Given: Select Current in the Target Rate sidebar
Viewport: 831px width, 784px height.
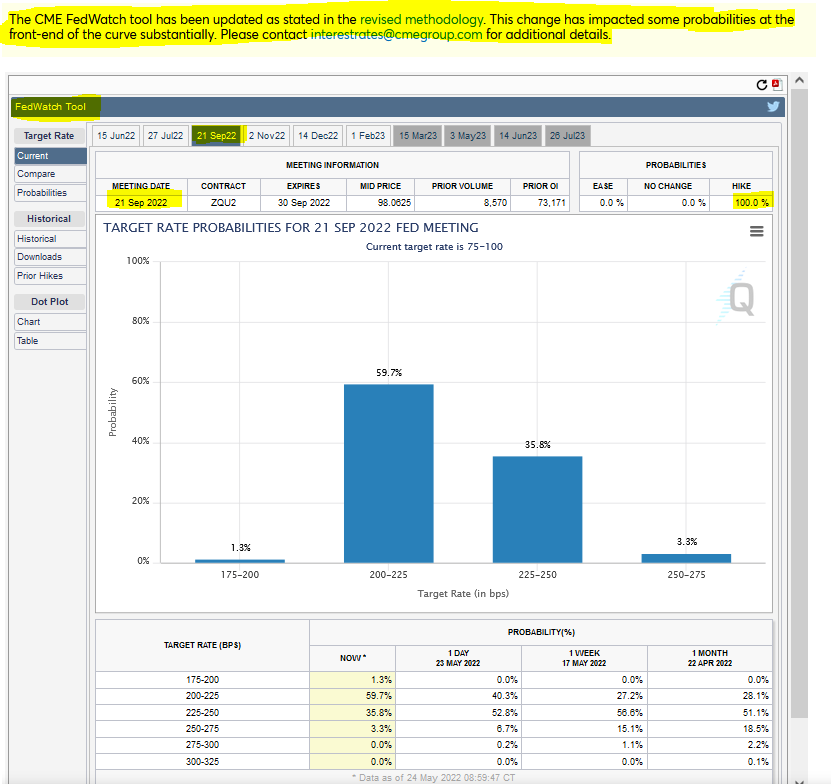Looking at the screenshot, I should (50, 156).
